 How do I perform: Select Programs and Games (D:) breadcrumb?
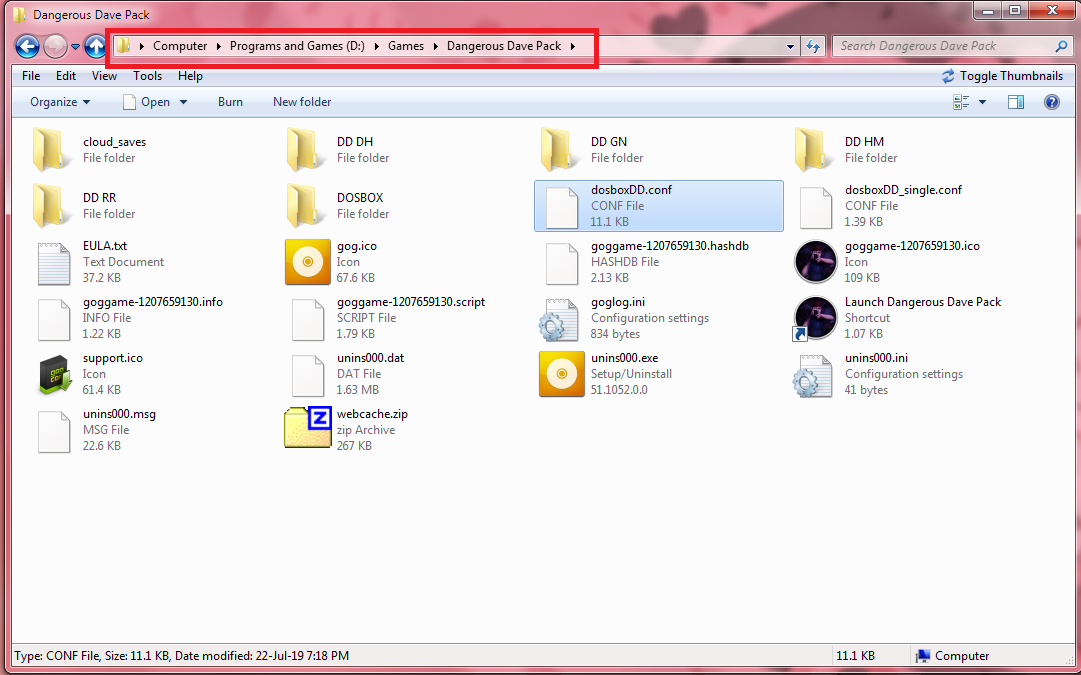click(x=297, y=46)
